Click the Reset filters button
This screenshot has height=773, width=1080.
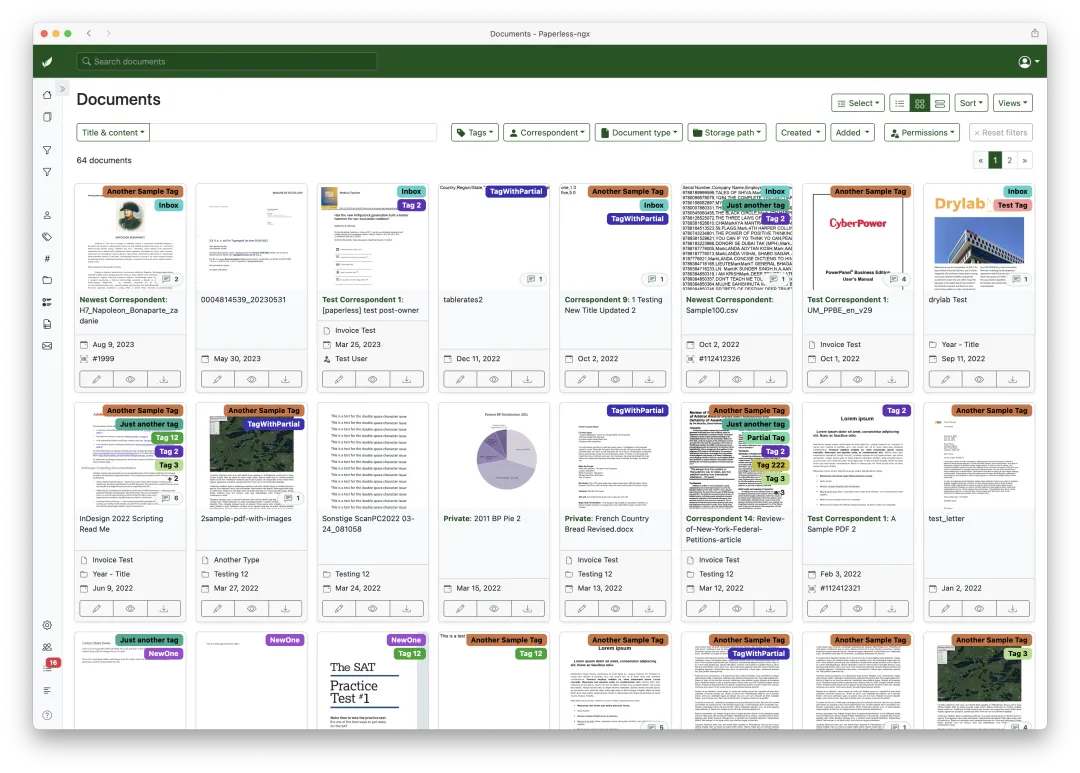[x=1000, y=132]
